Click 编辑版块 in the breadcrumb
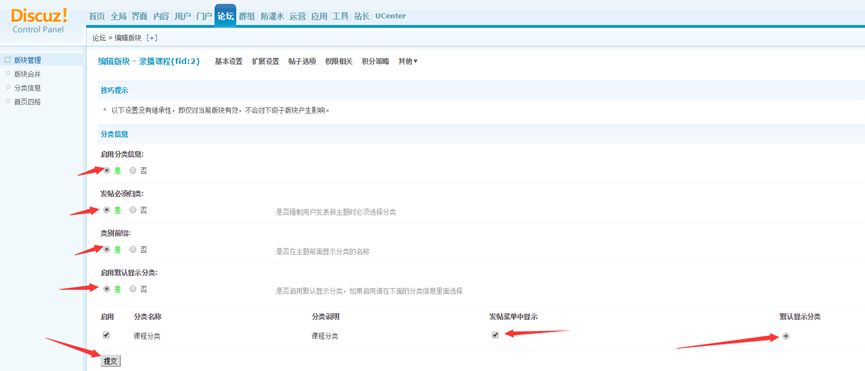The height and width of the screenshot is (371, 865). point(128,38)
